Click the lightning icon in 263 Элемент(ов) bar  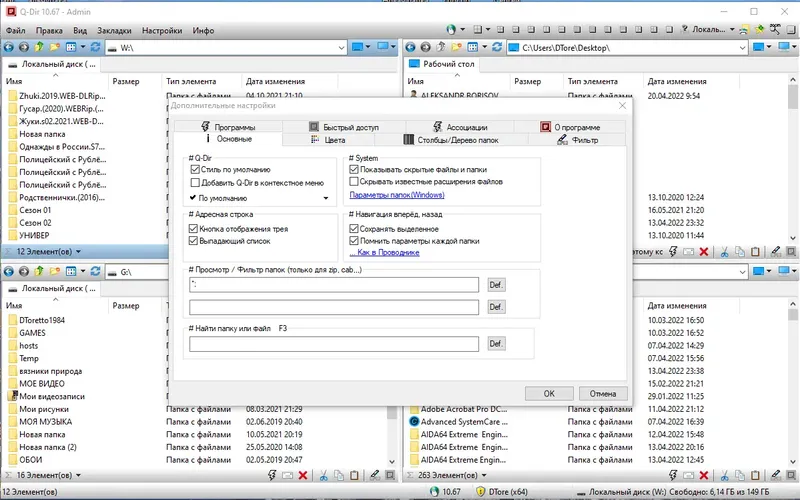click(673, 476)
